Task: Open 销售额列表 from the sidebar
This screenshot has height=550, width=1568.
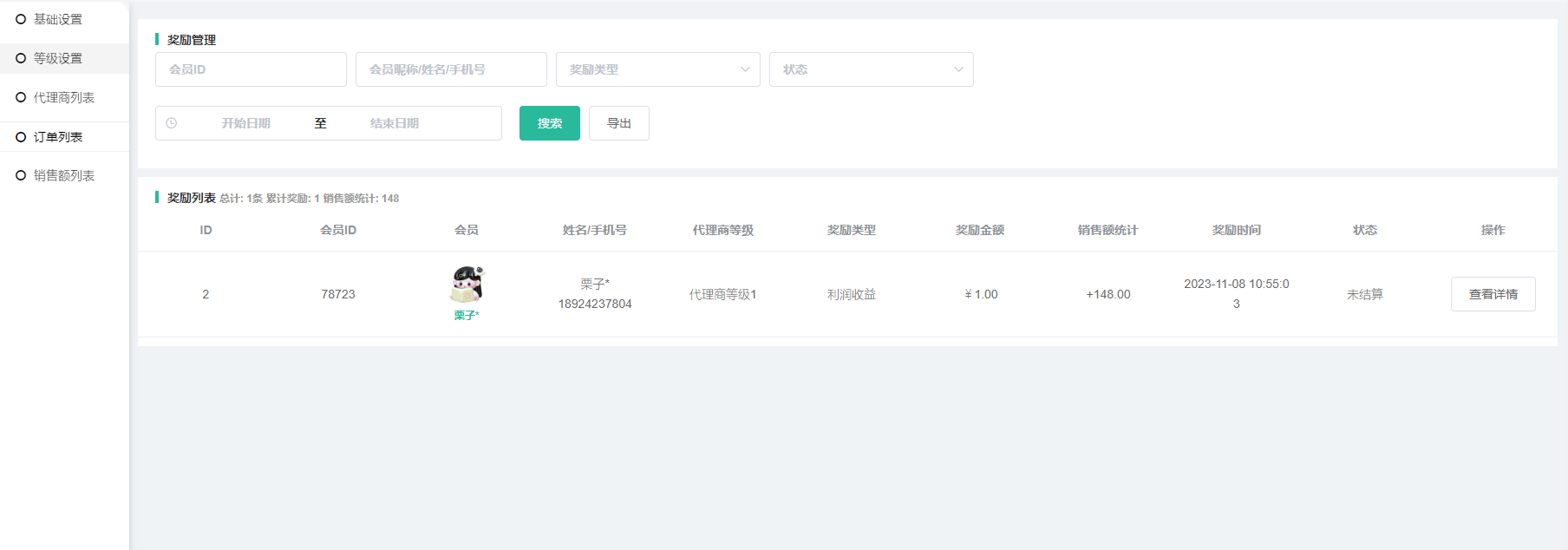Action: 63,175
